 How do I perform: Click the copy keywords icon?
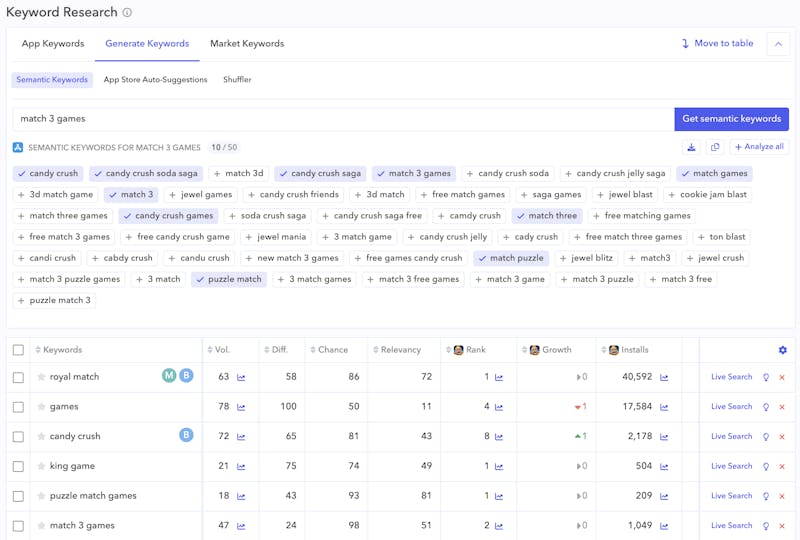(715, 147)
